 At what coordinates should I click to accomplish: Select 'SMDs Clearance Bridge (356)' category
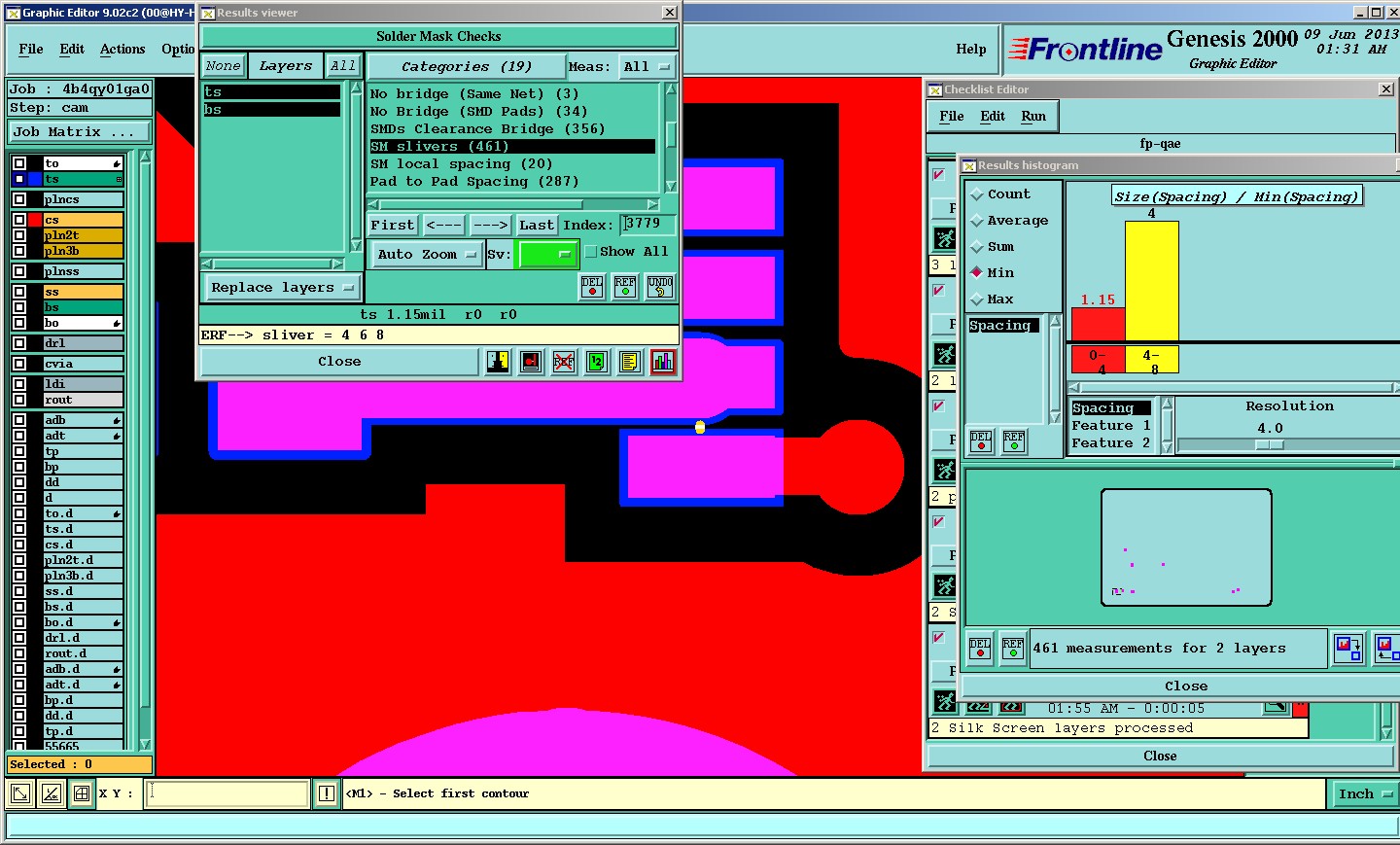[x=487, y=129]
